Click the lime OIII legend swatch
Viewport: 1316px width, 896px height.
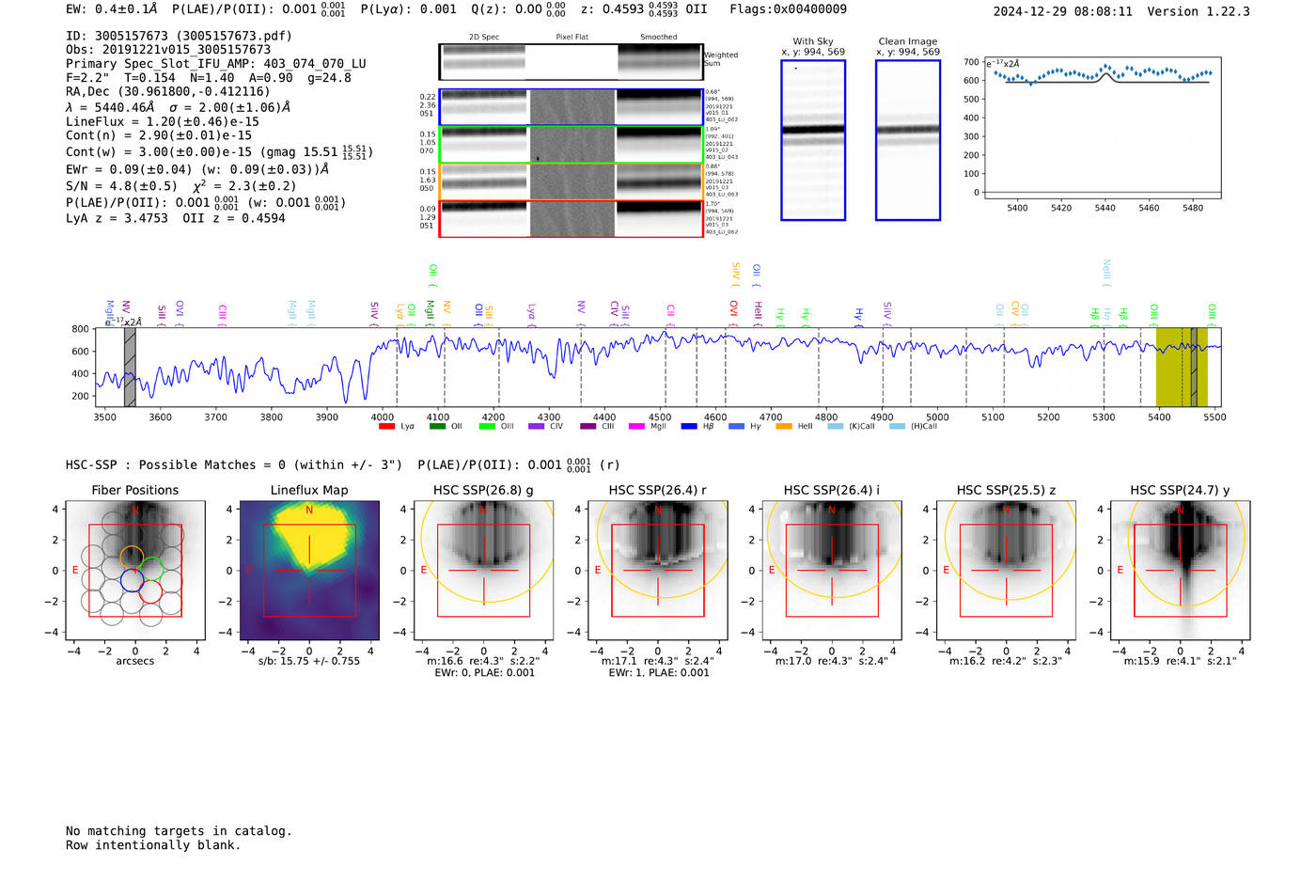[487, 427]
